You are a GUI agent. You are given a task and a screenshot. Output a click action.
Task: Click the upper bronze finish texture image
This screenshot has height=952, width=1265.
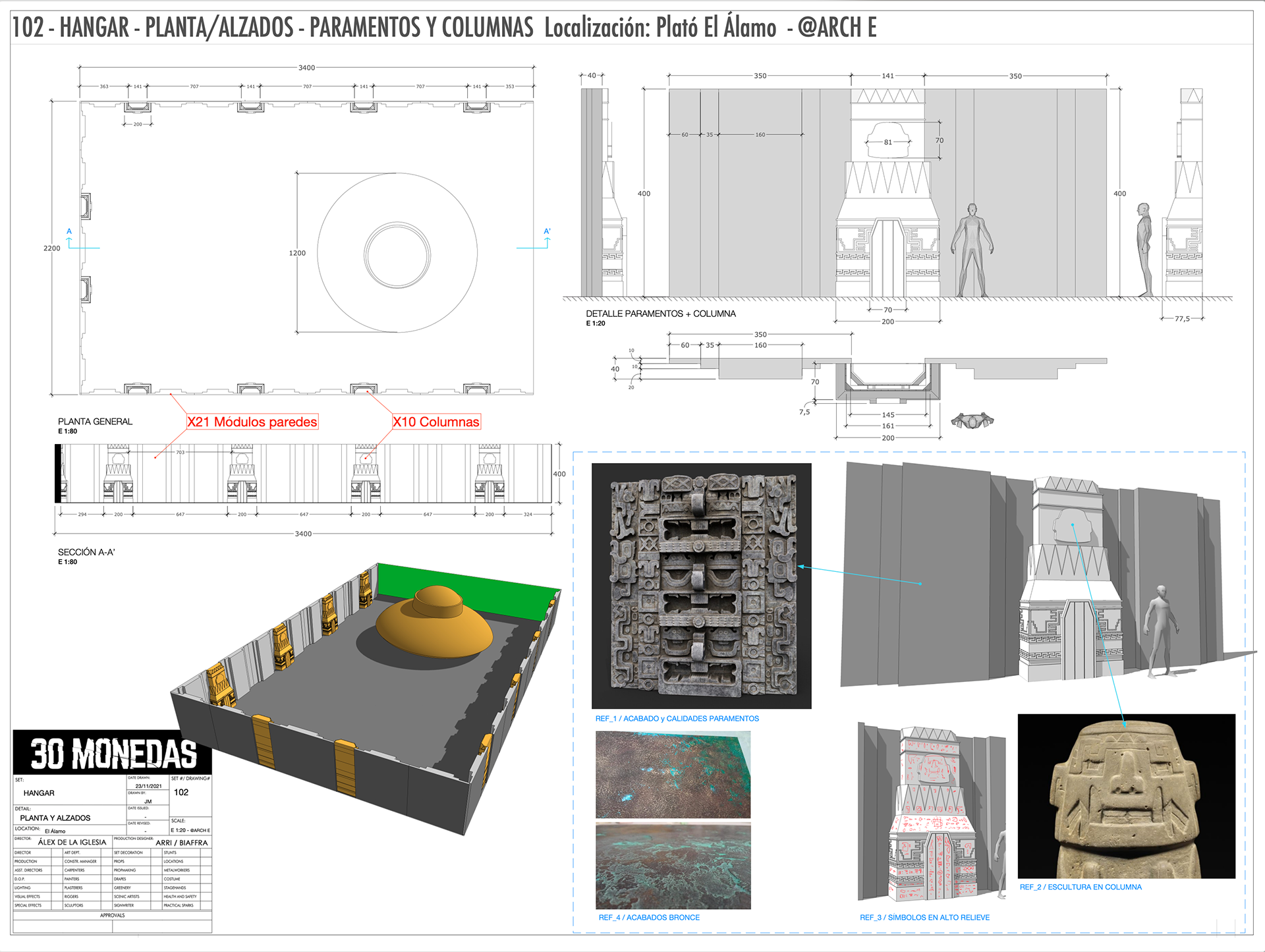tap(673, 775)
